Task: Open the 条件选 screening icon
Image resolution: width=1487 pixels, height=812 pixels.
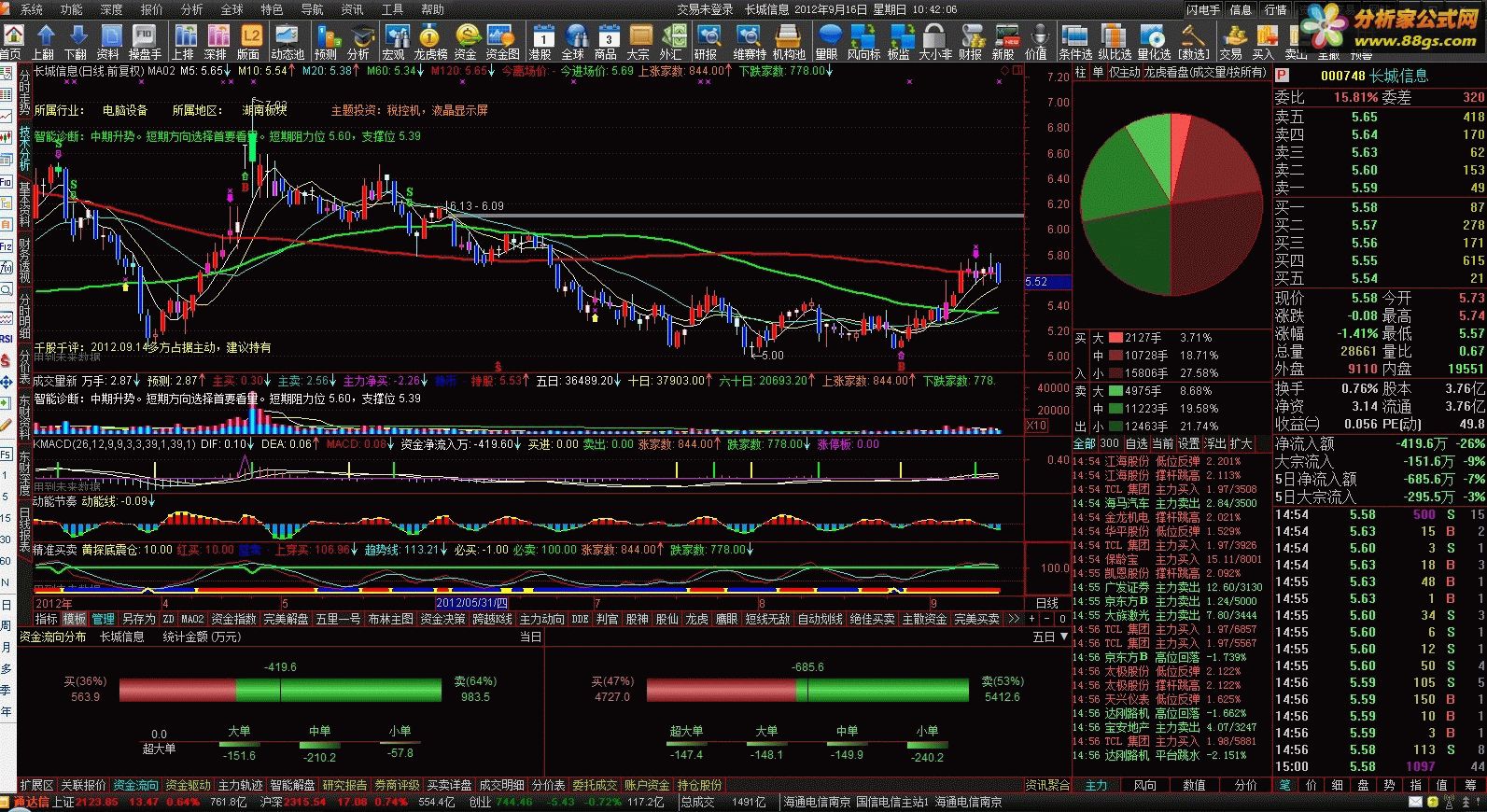Action: pyautogui.click(x=1075, y=42)
